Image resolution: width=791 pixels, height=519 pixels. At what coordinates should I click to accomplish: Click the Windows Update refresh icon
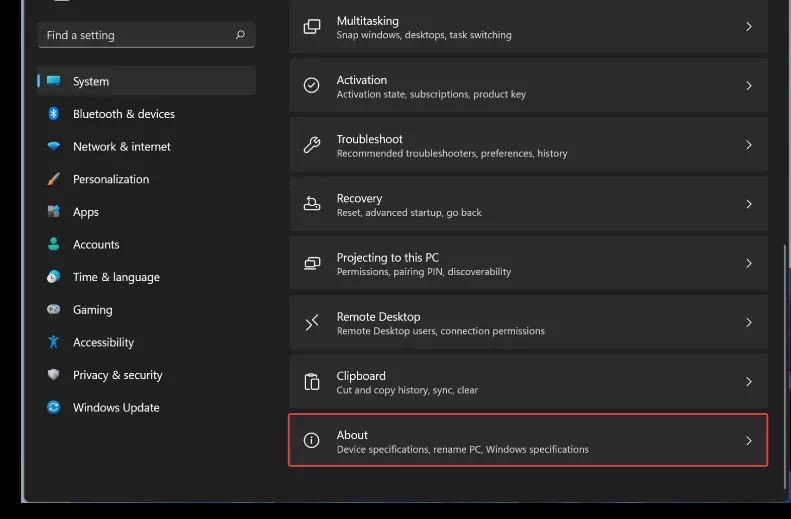coord(53,407)
